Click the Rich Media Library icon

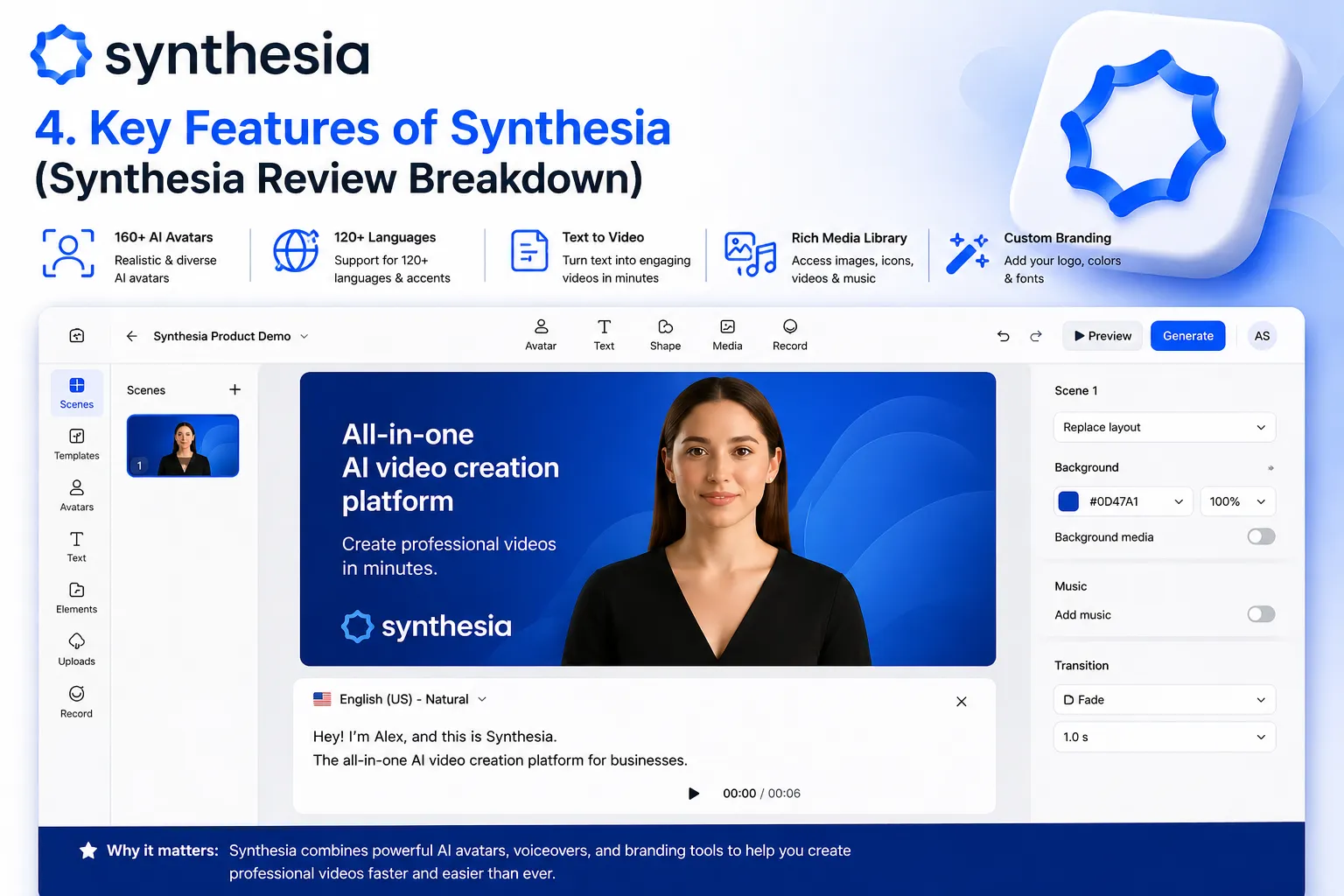750,254
